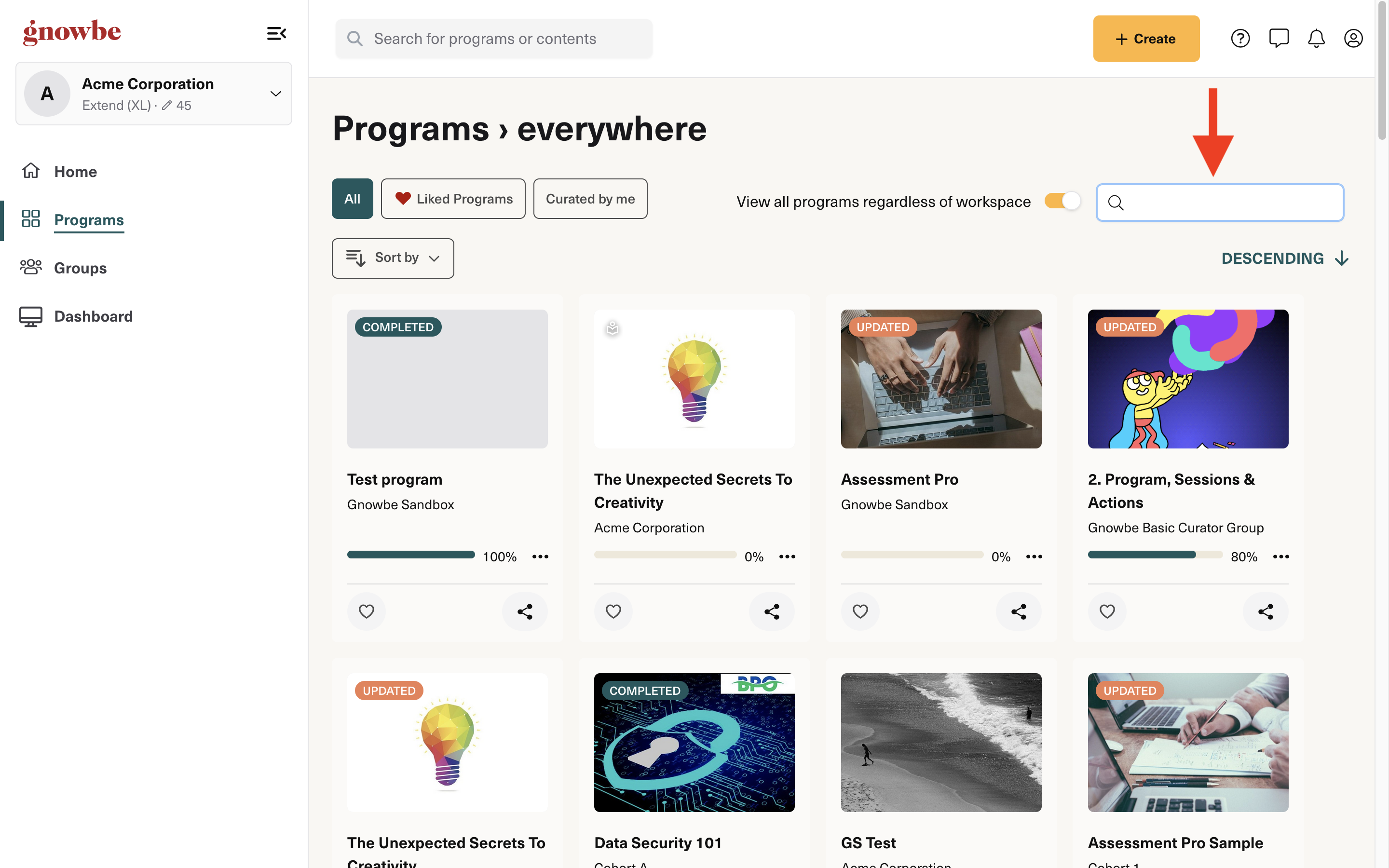Open the user profile icon
Viewport: 1389px width, 868px height.
pos(1353,39)
